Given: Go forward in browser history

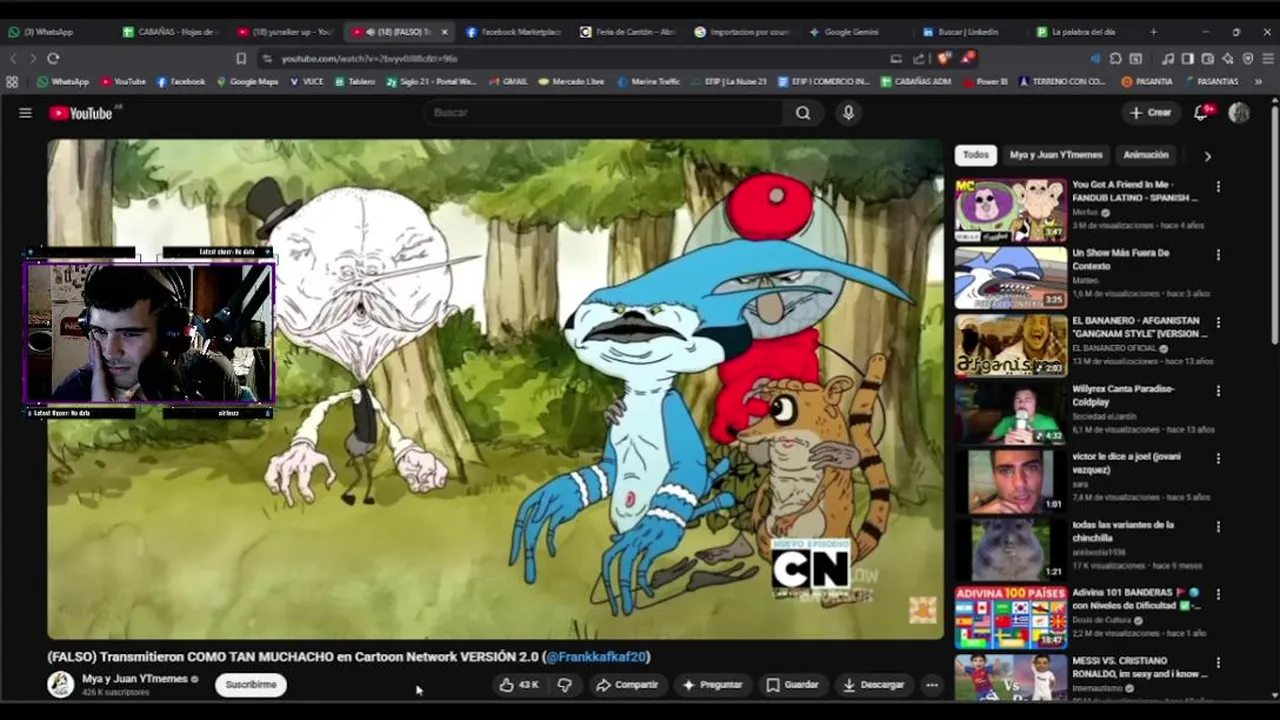Looking at the screenshot, I should point(32,59).
